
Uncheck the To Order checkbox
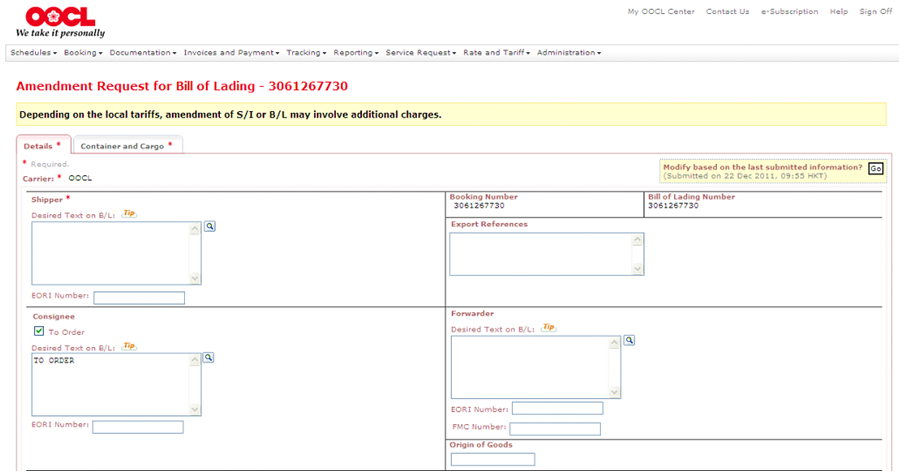pyautogui.click(x=38, y=332)
